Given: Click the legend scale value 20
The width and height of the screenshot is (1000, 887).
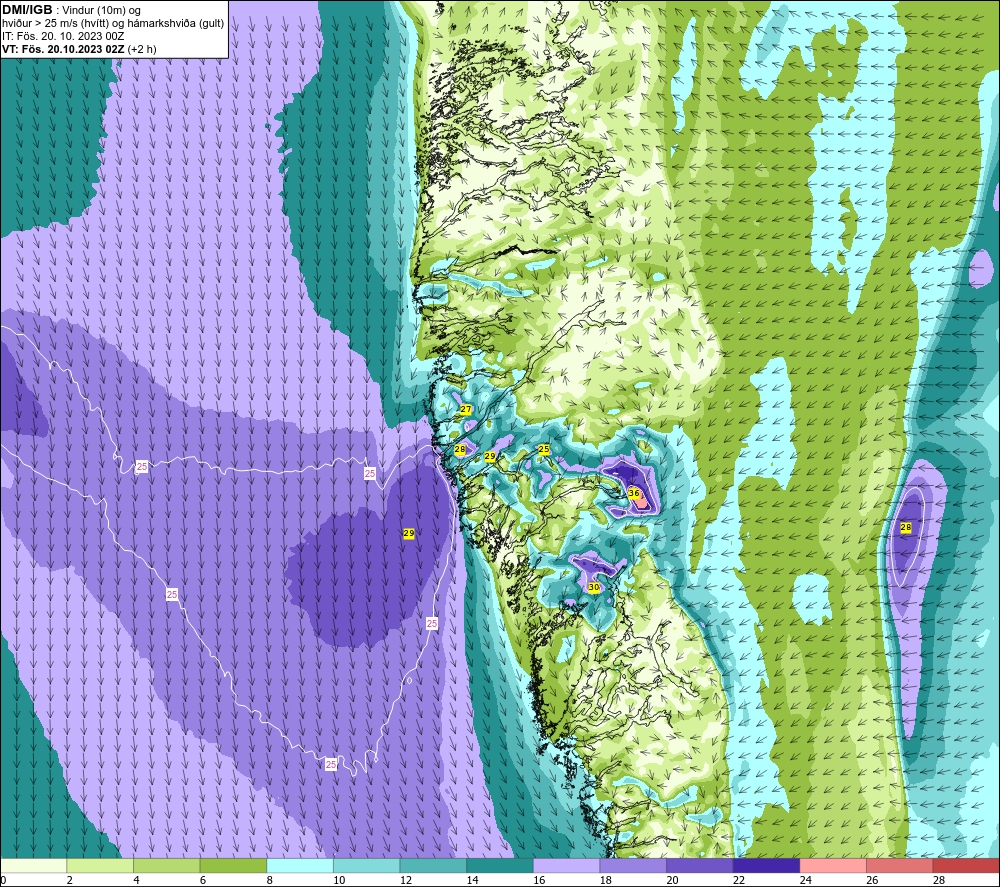Looking at the screenshot, I should [x=672, y=880].
